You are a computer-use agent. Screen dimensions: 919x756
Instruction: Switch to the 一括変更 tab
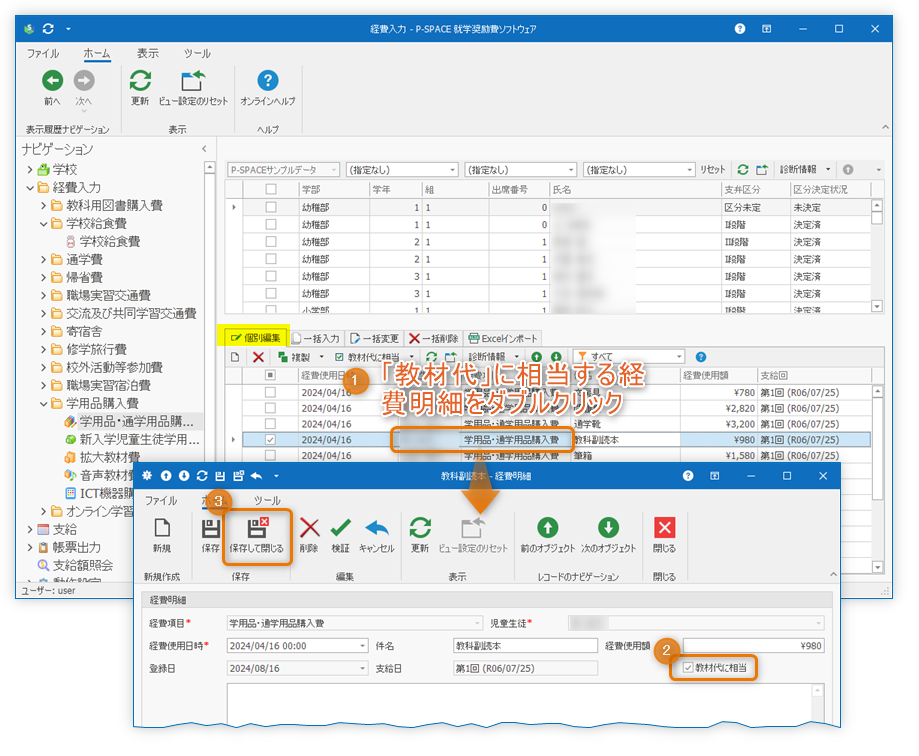(374, 338)
